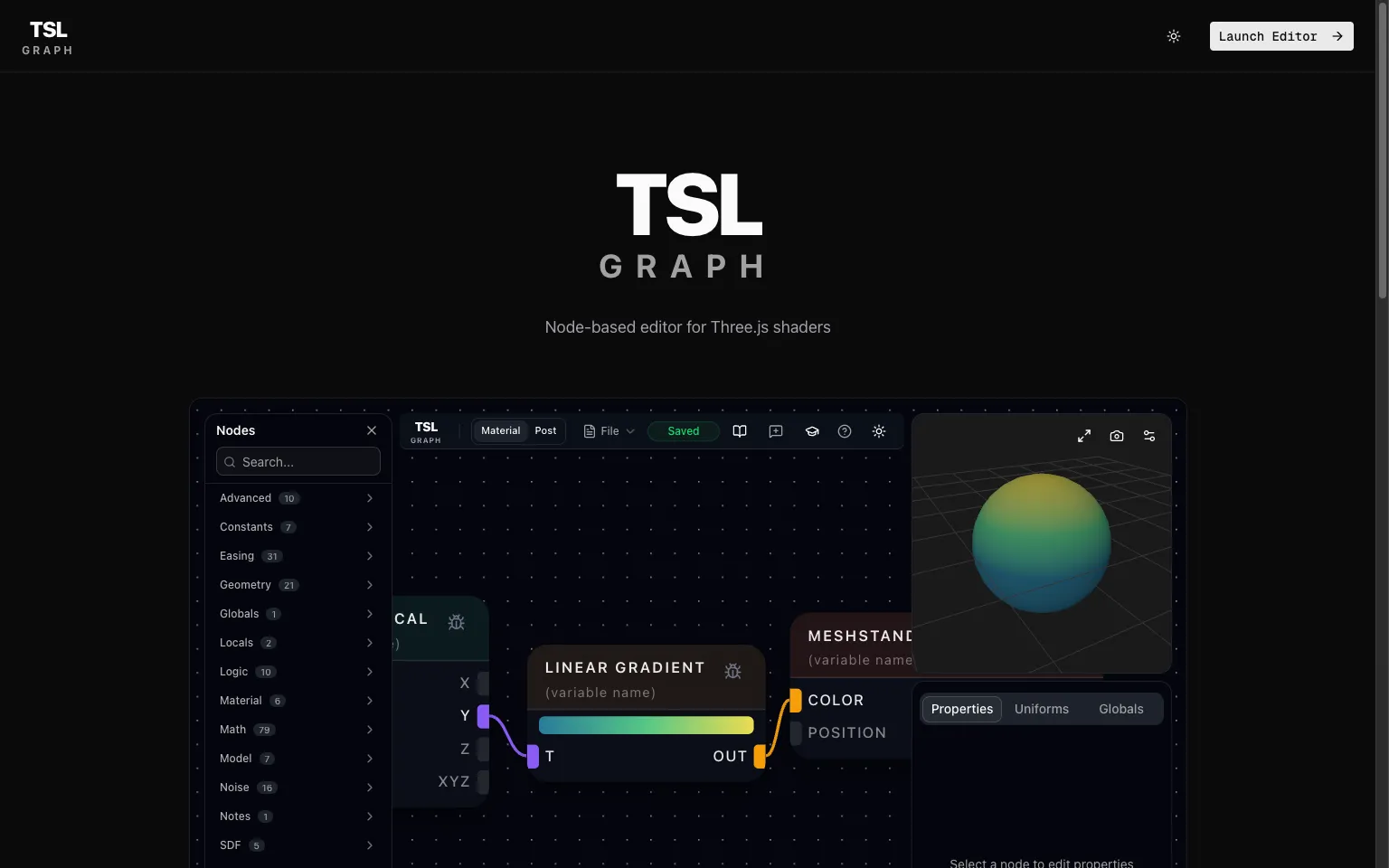
Task: Expand the 3D preview to fullscreen
Action: 1084,436
